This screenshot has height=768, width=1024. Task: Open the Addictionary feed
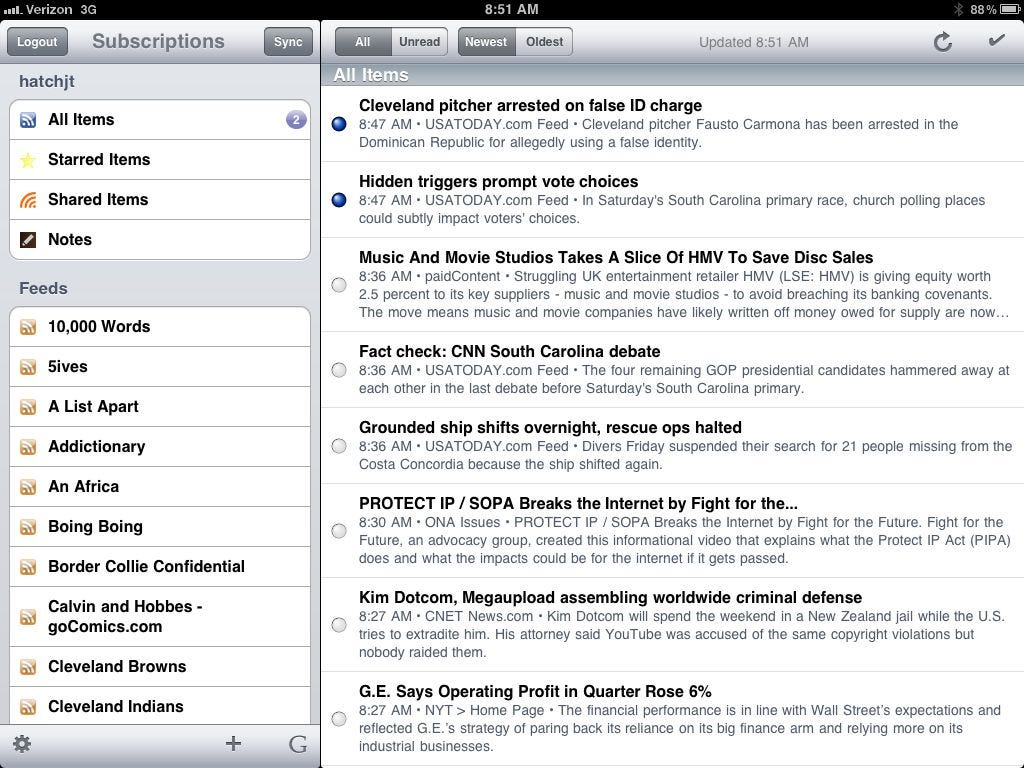tap(160, 447)
